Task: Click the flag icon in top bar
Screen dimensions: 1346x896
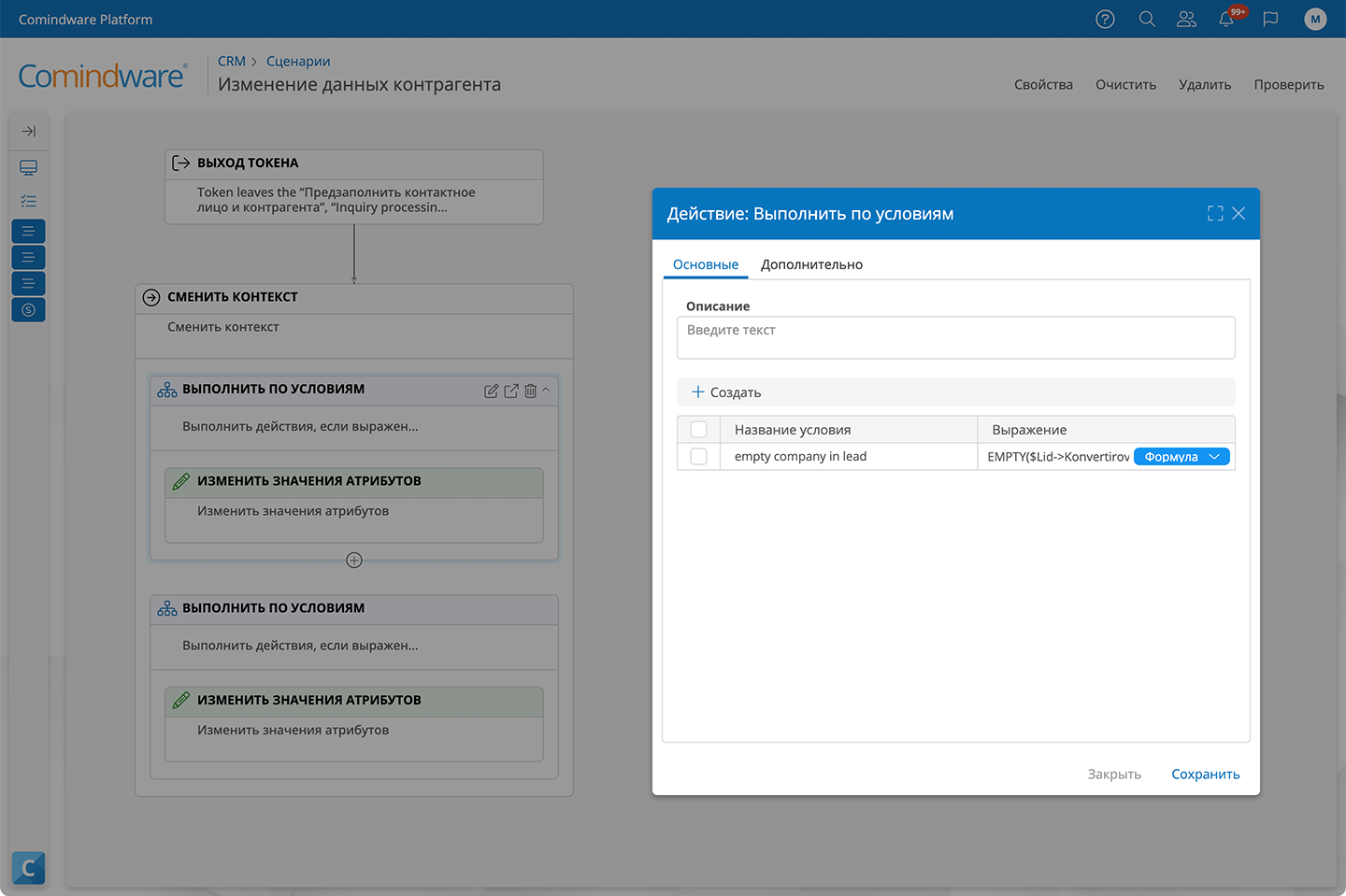Action: click(x=1270, y=19)
